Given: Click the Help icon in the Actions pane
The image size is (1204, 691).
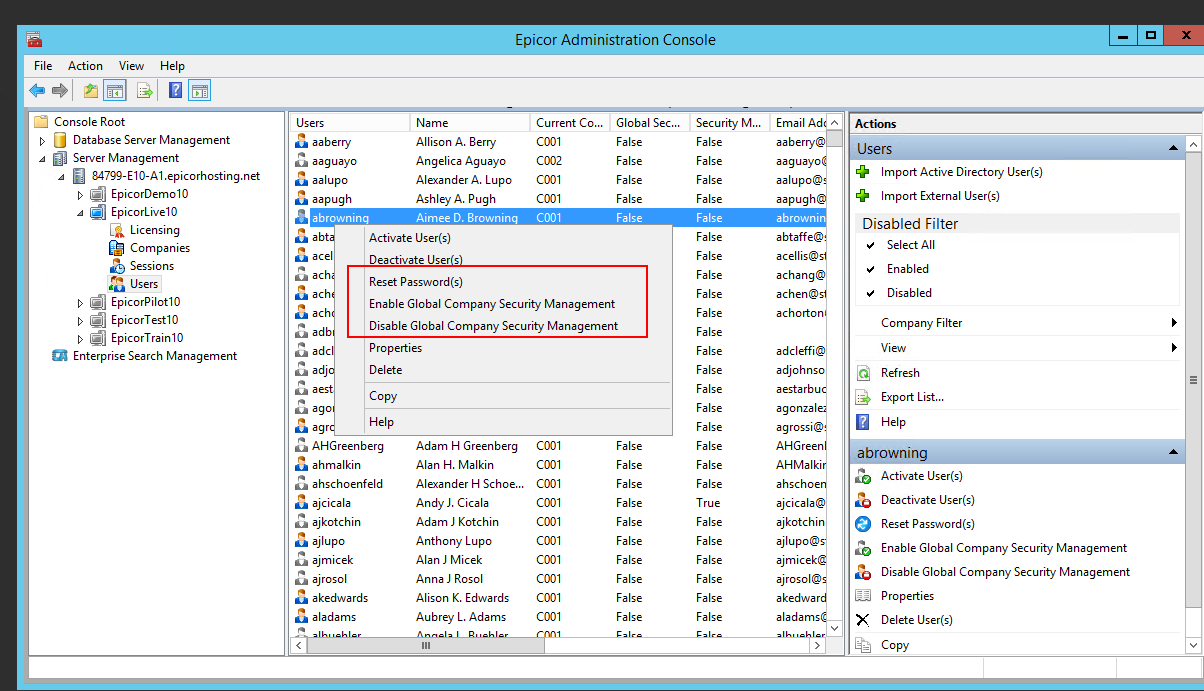Looking at the screenshot, I should [x=863, y=422].
